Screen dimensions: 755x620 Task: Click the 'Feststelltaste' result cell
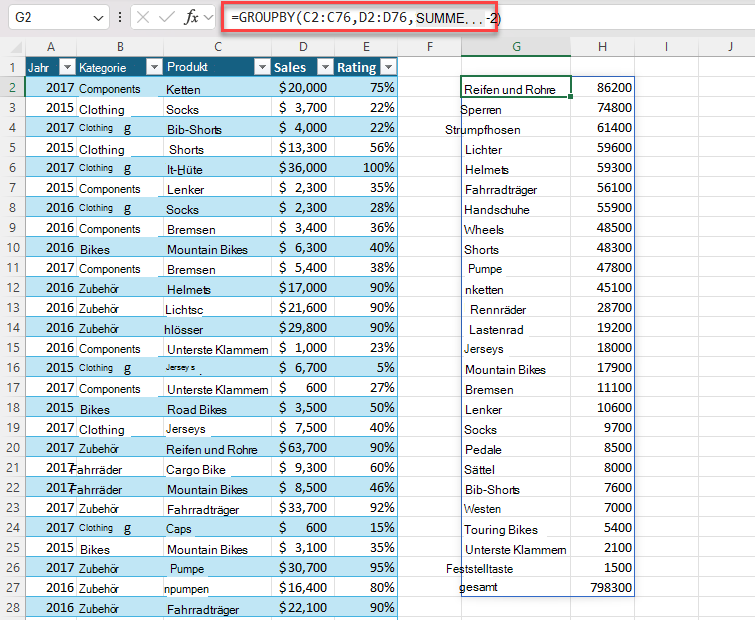click(516, 568)
